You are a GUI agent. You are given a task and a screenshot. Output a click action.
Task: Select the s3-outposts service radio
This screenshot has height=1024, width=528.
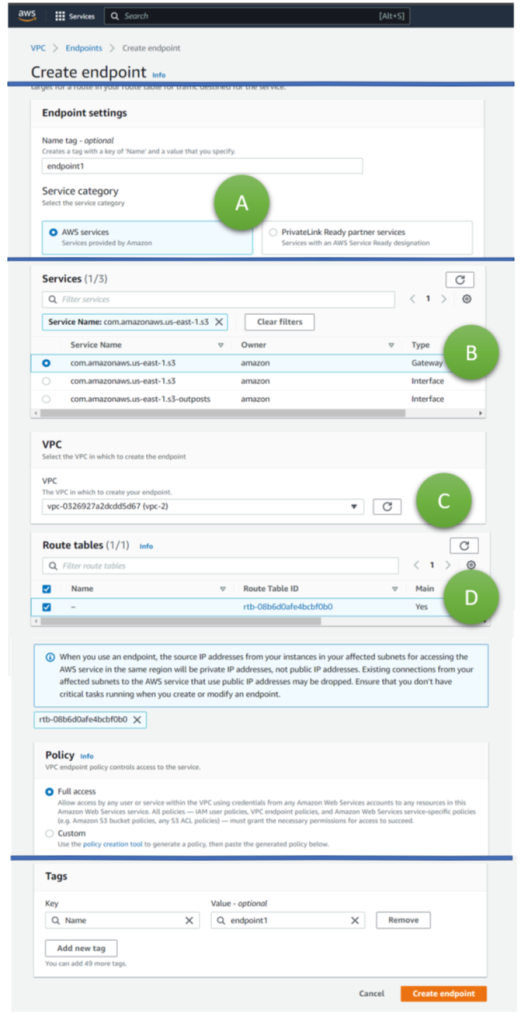(46, 399)
